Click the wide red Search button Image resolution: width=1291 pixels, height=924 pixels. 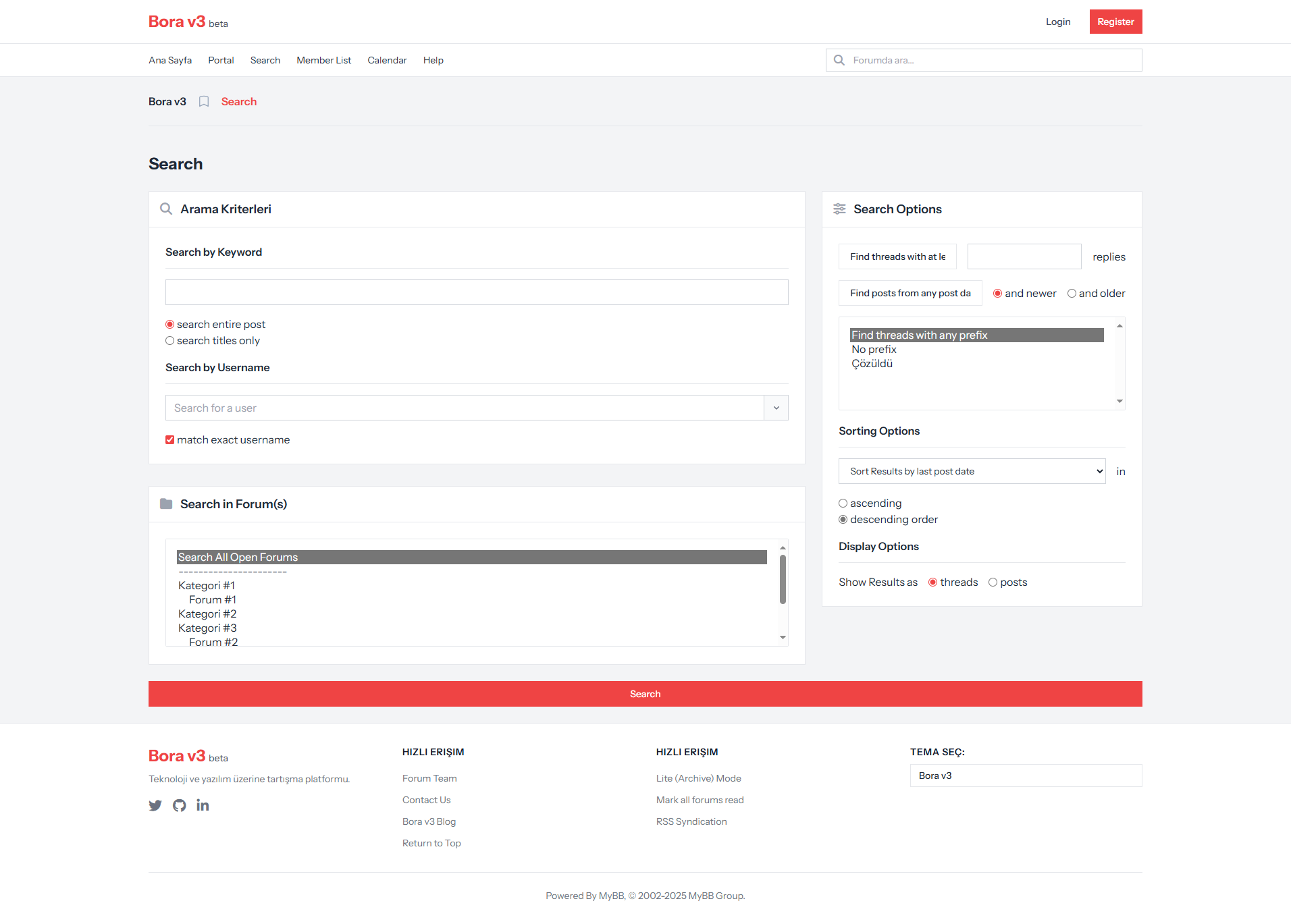point(645,694)
